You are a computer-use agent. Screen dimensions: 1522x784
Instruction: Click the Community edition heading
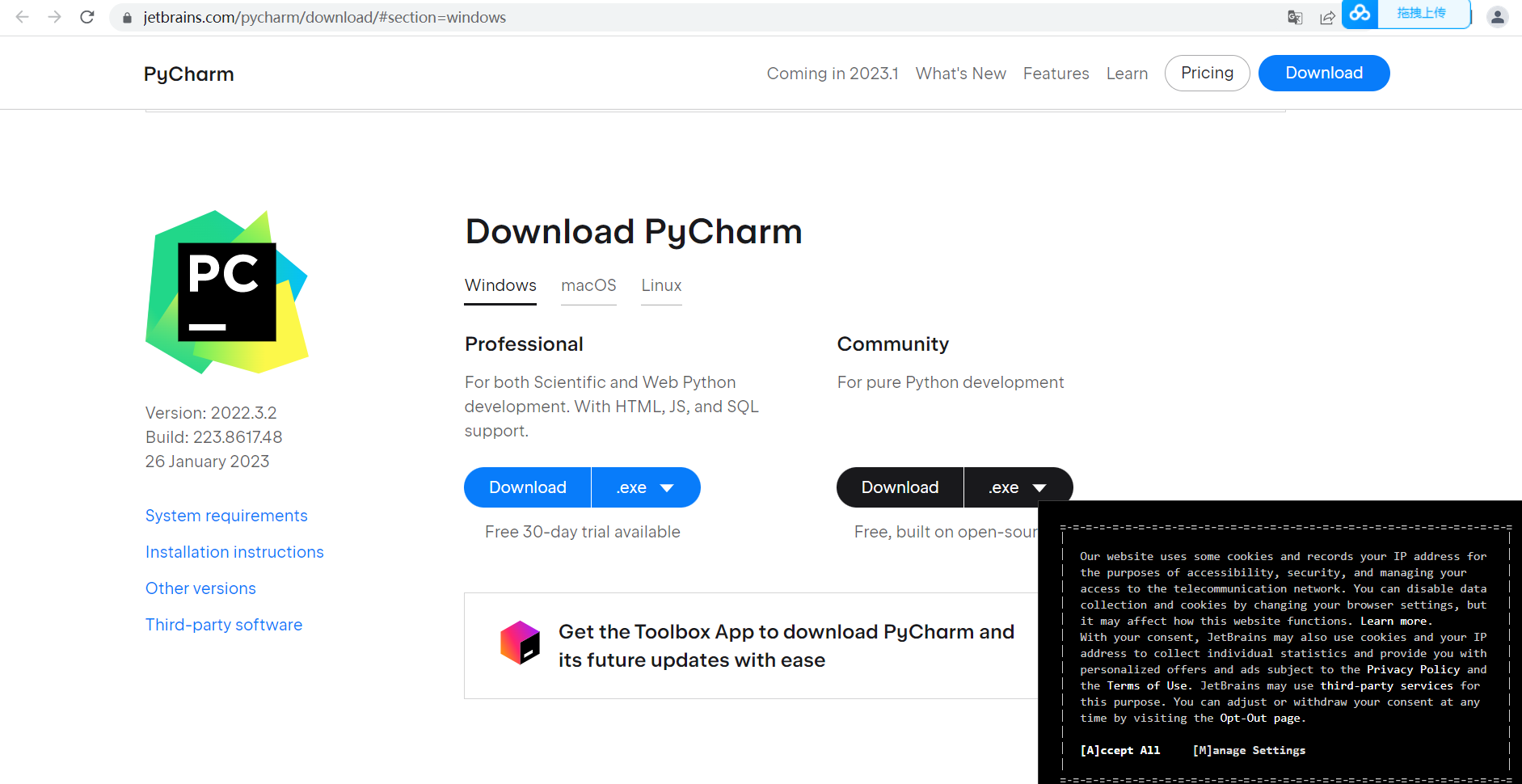[892, 344]
